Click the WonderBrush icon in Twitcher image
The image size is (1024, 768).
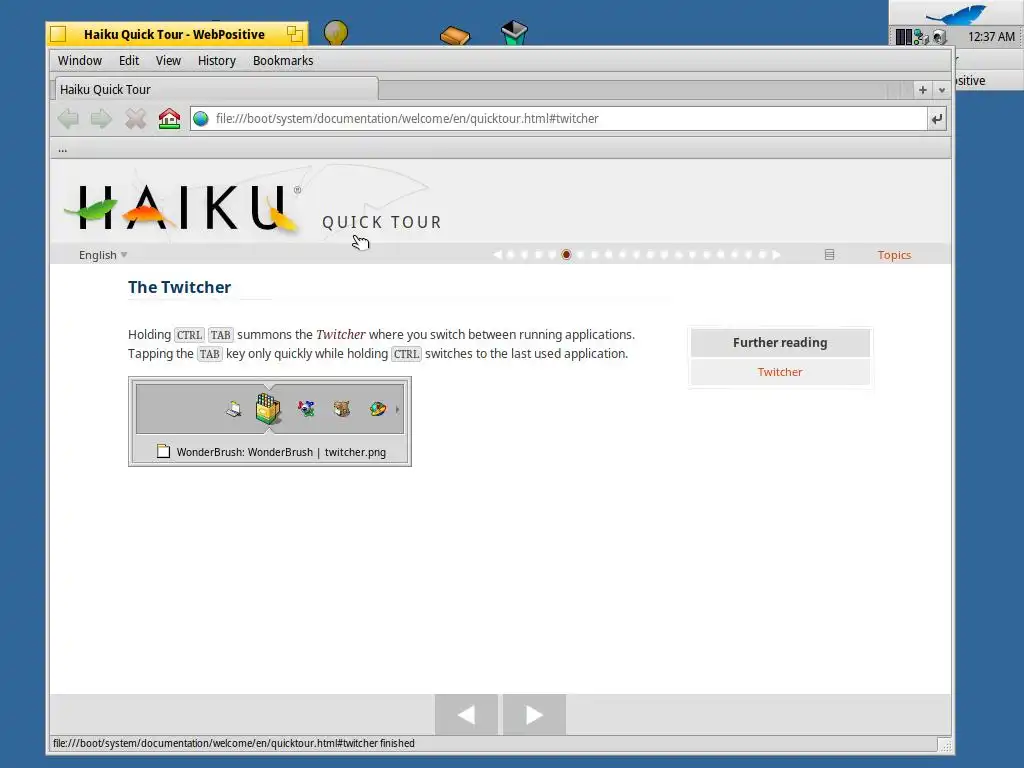click(x=268, y=409)
